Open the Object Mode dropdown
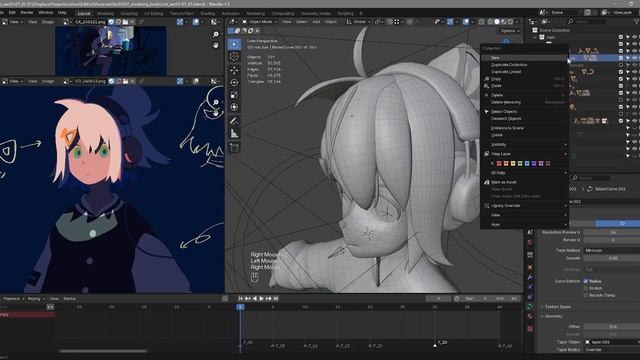Image resolution: width=640 pixels, height=360 pixels. [259, 22]
